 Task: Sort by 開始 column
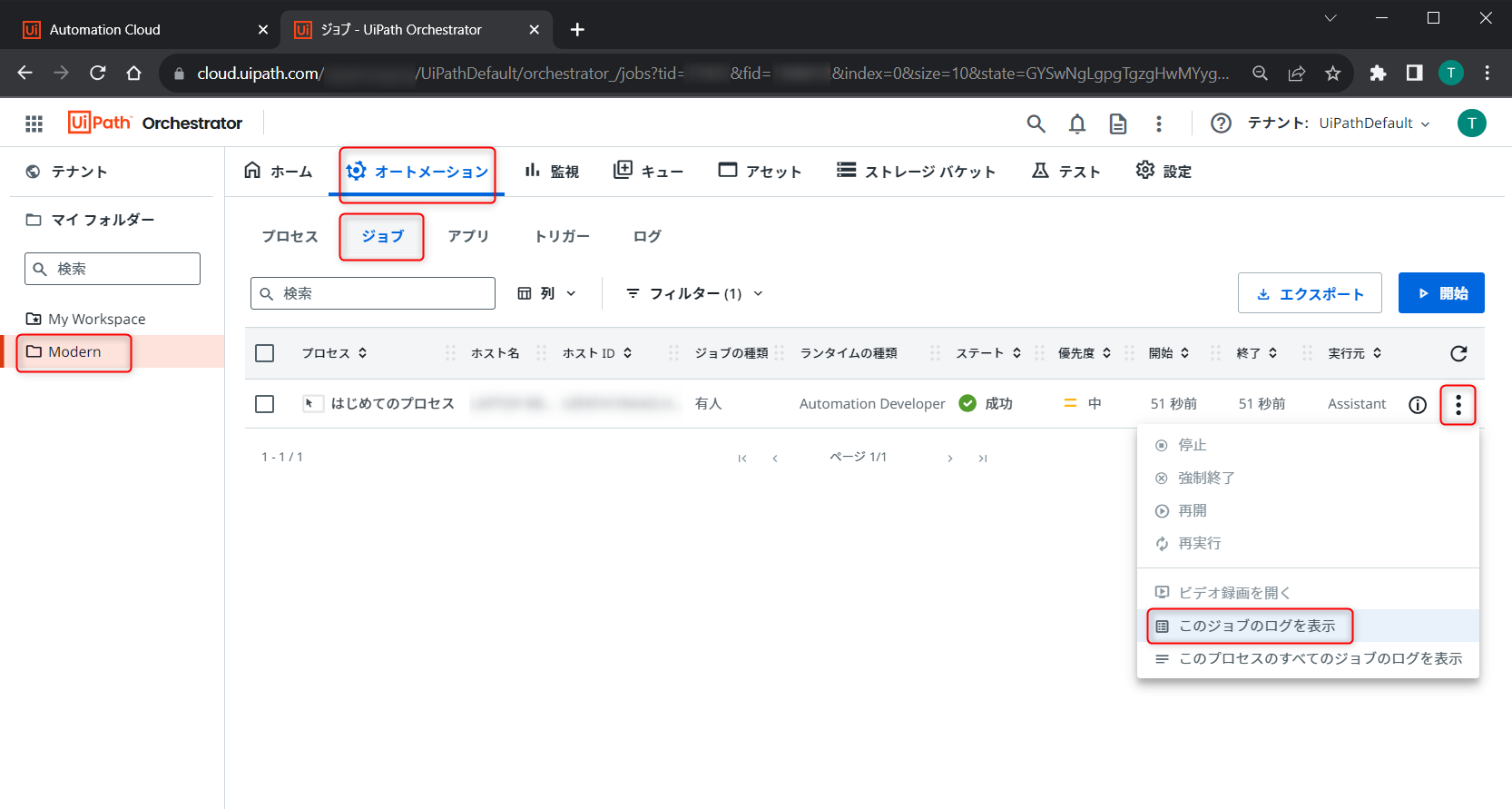[1170, 353]
